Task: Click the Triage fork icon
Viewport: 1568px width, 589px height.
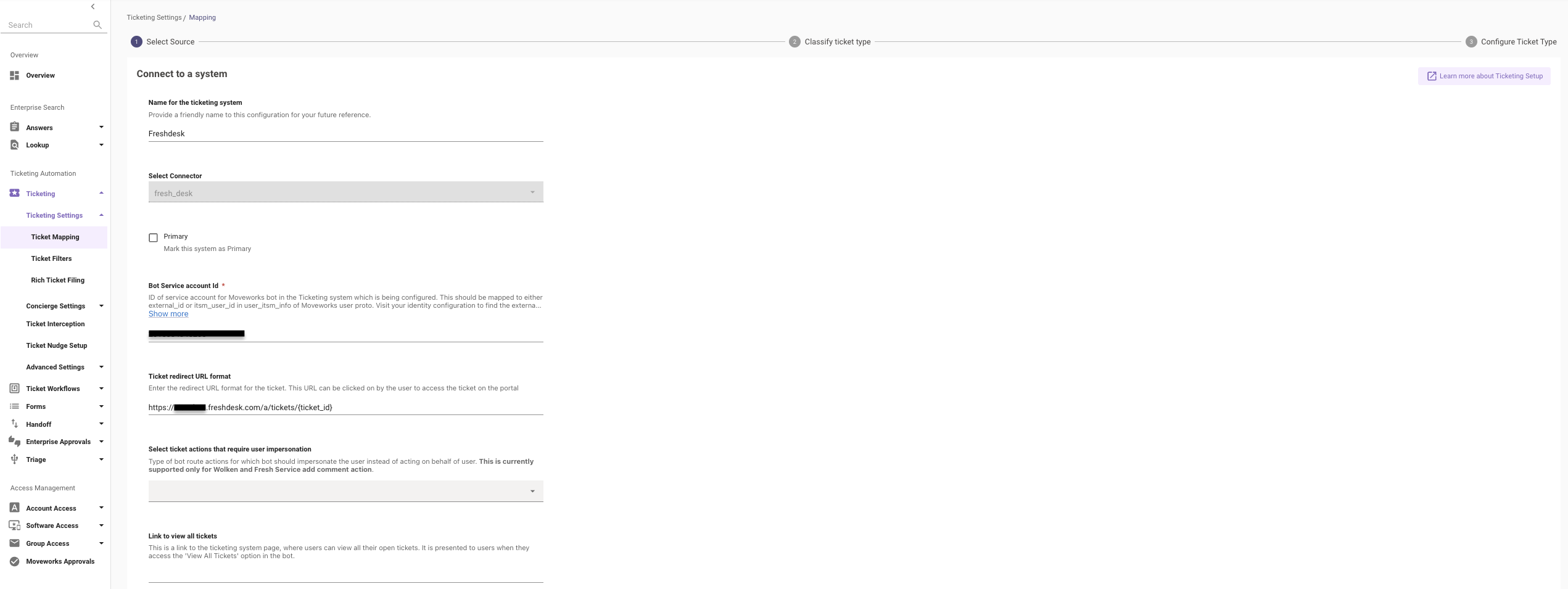Action: (x=14, y=459)
